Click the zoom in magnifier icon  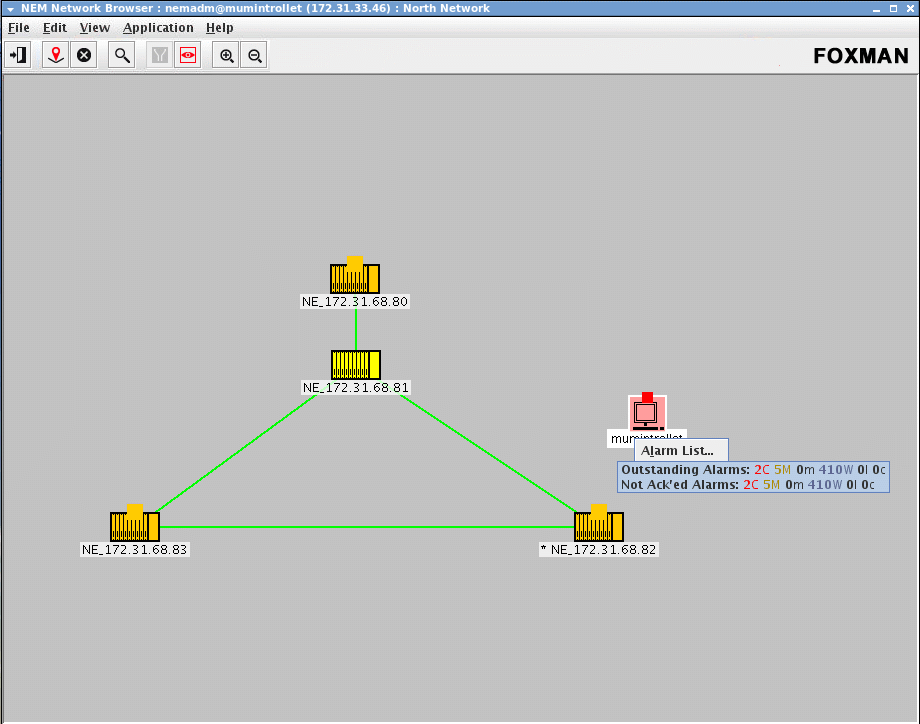[227, 56]
